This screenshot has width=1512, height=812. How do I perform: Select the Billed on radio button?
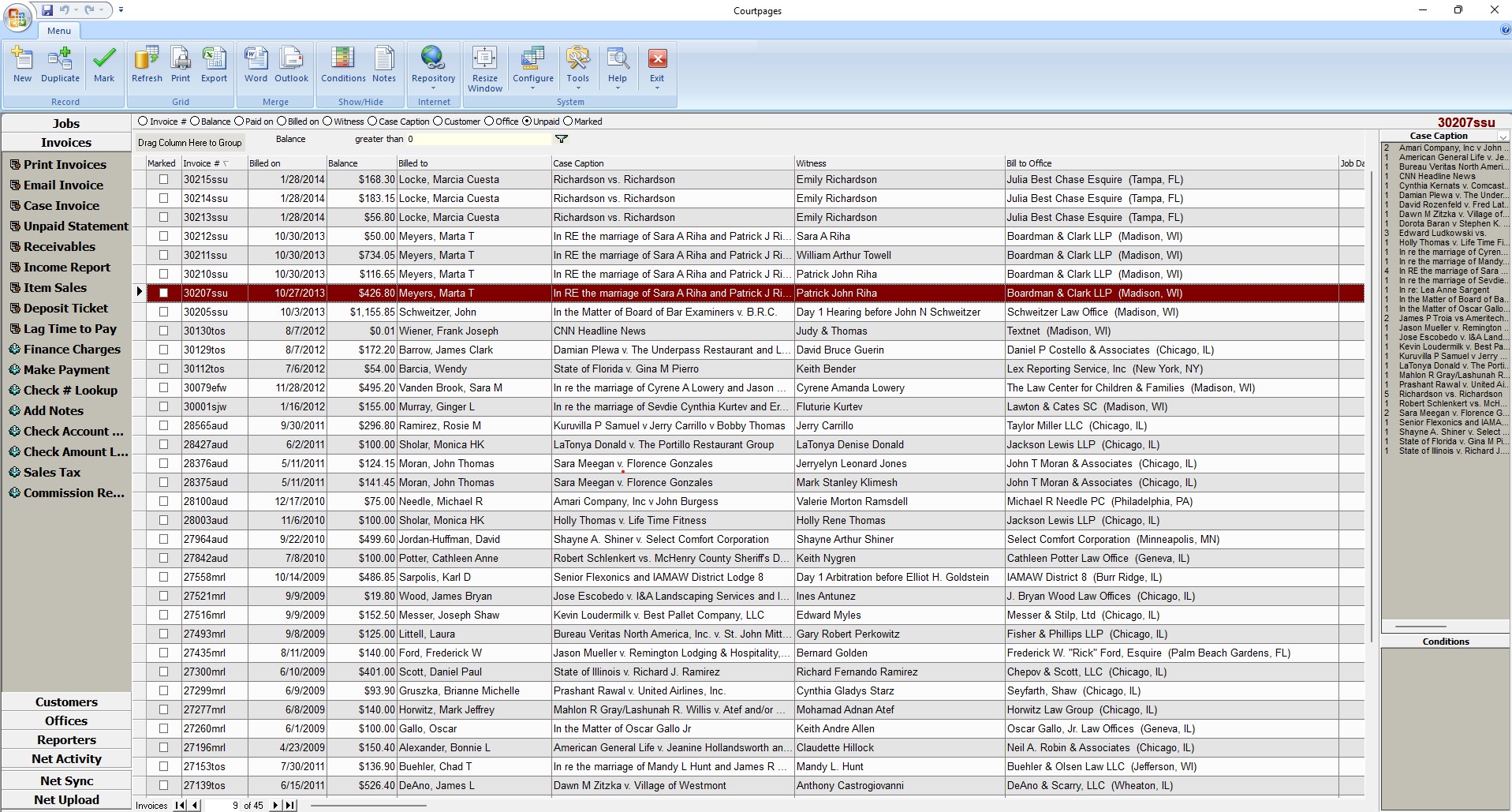coord(282,122)
